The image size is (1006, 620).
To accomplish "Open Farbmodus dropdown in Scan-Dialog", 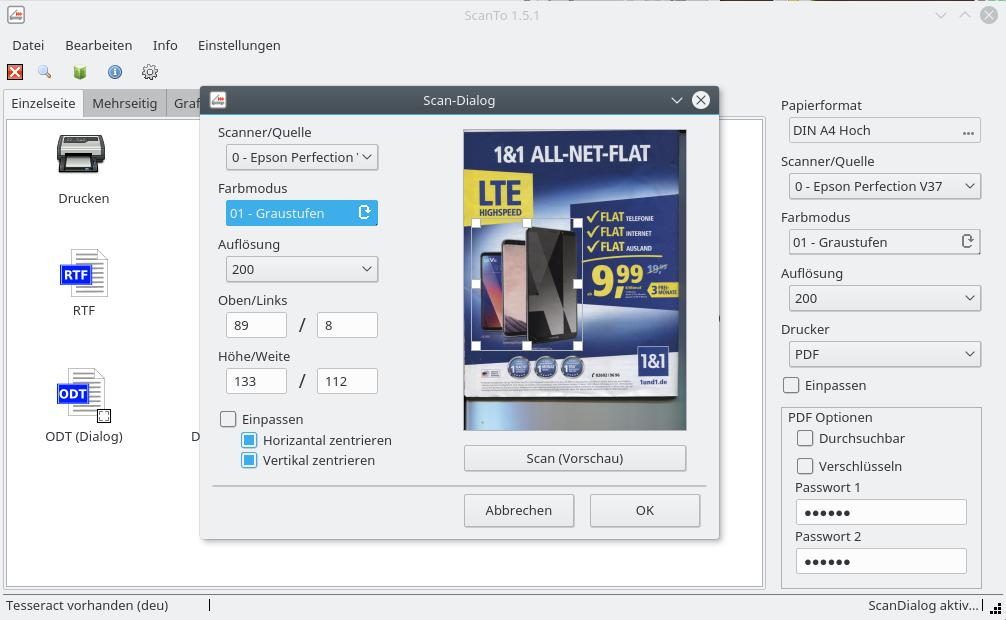I will 302,213.
